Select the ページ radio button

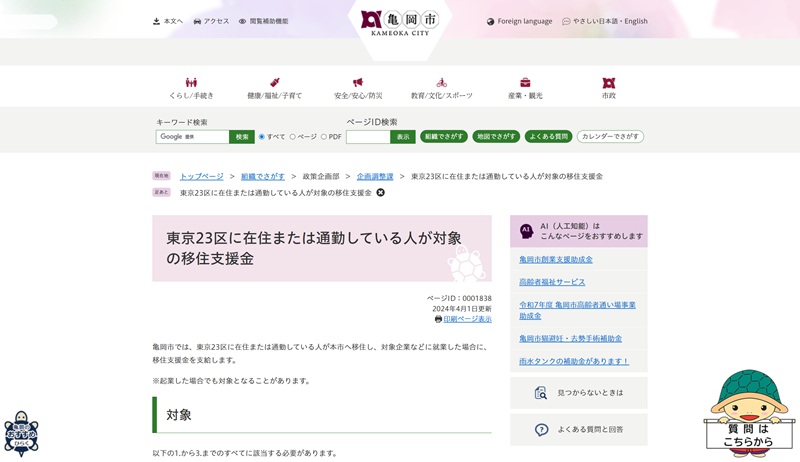(293, 137)
